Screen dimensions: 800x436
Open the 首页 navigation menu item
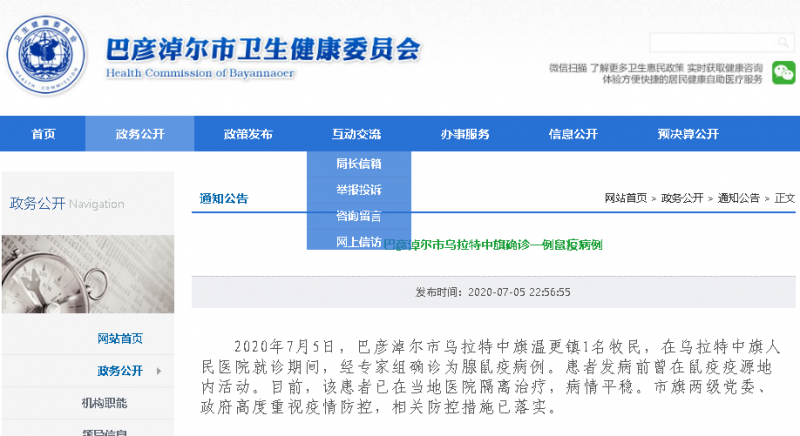[43, 134]
